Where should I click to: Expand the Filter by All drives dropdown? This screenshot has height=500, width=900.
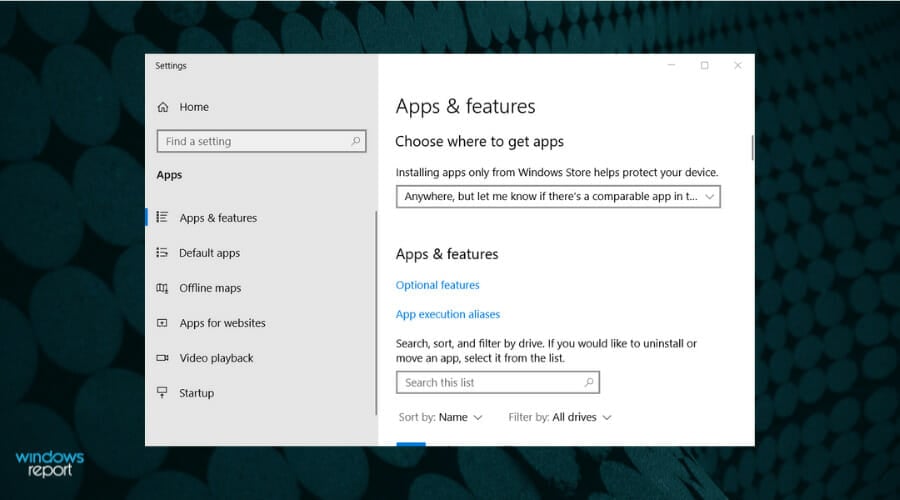(560, 417)
